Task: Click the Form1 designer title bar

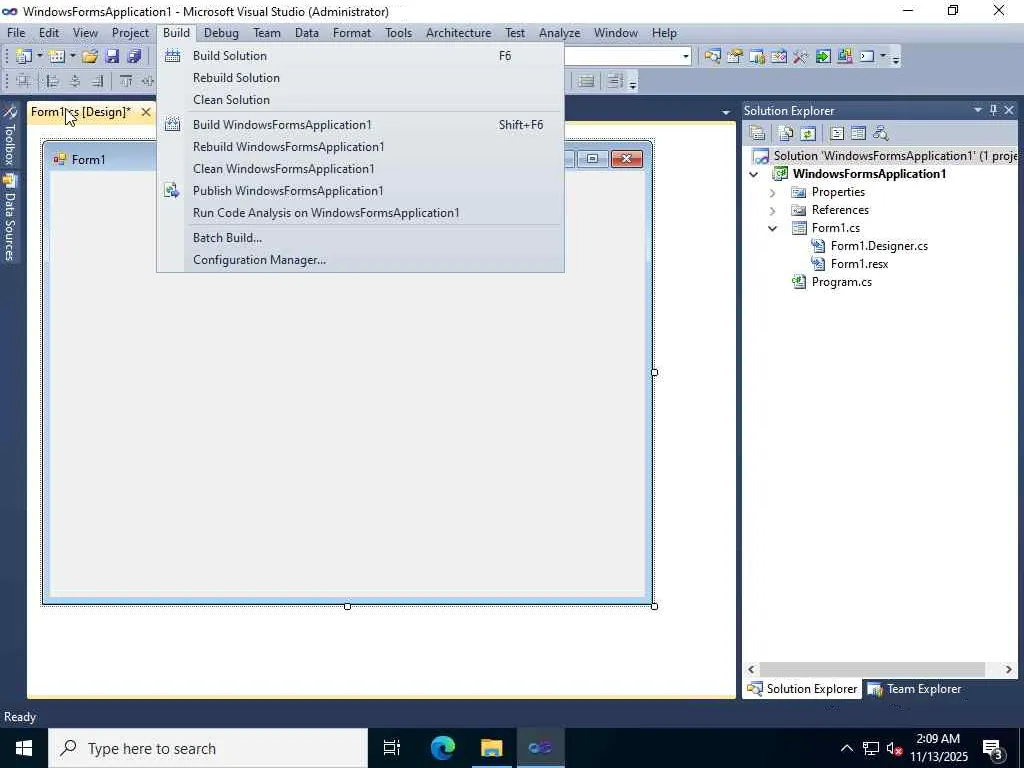Action: (x=346, y=159)
